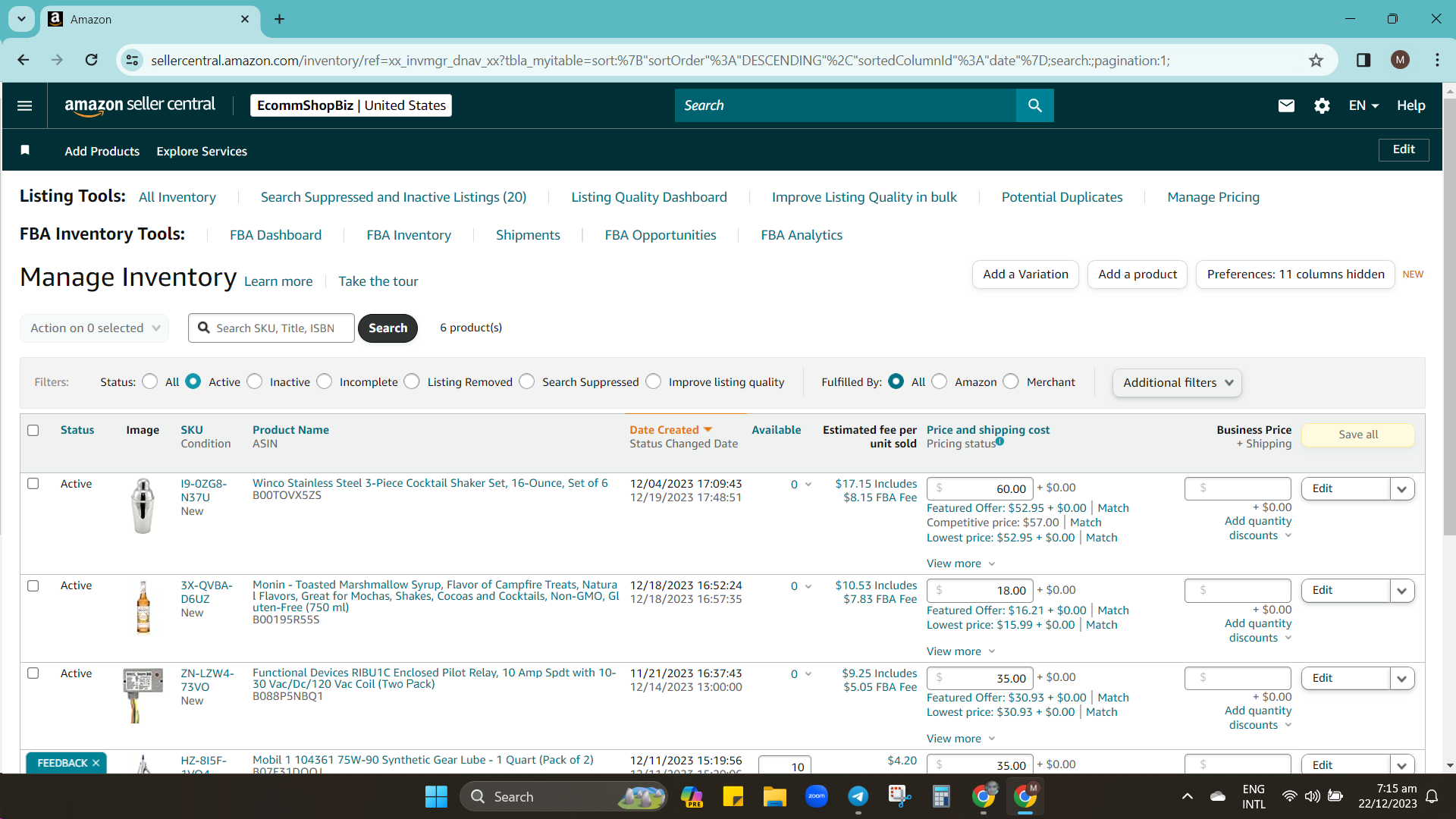Select the Search Suppressed filter
The height and width of the screenshot is (819, 1456).
(527, 381)
